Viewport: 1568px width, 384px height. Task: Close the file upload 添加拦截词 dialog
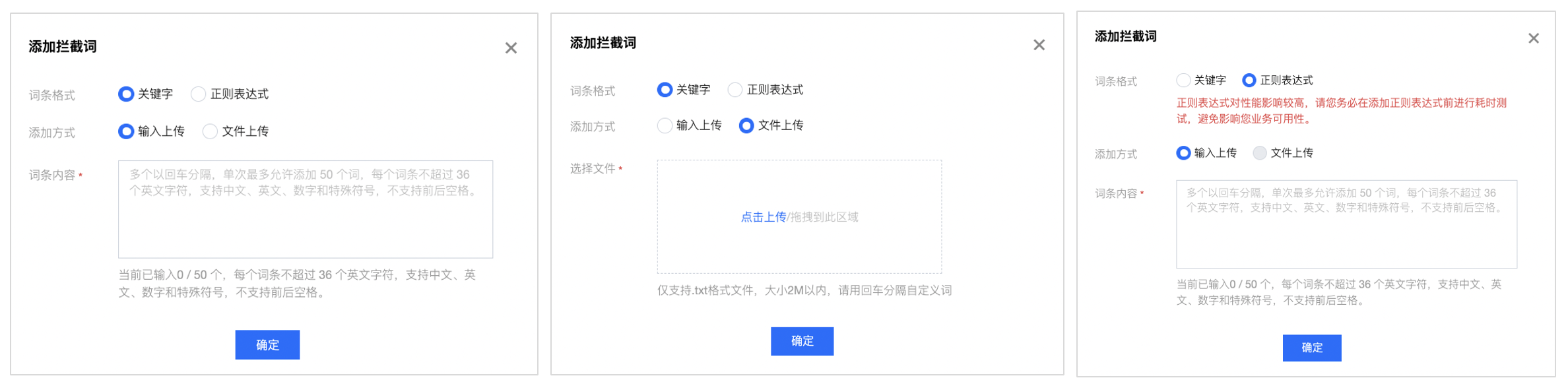[1039, 45]
